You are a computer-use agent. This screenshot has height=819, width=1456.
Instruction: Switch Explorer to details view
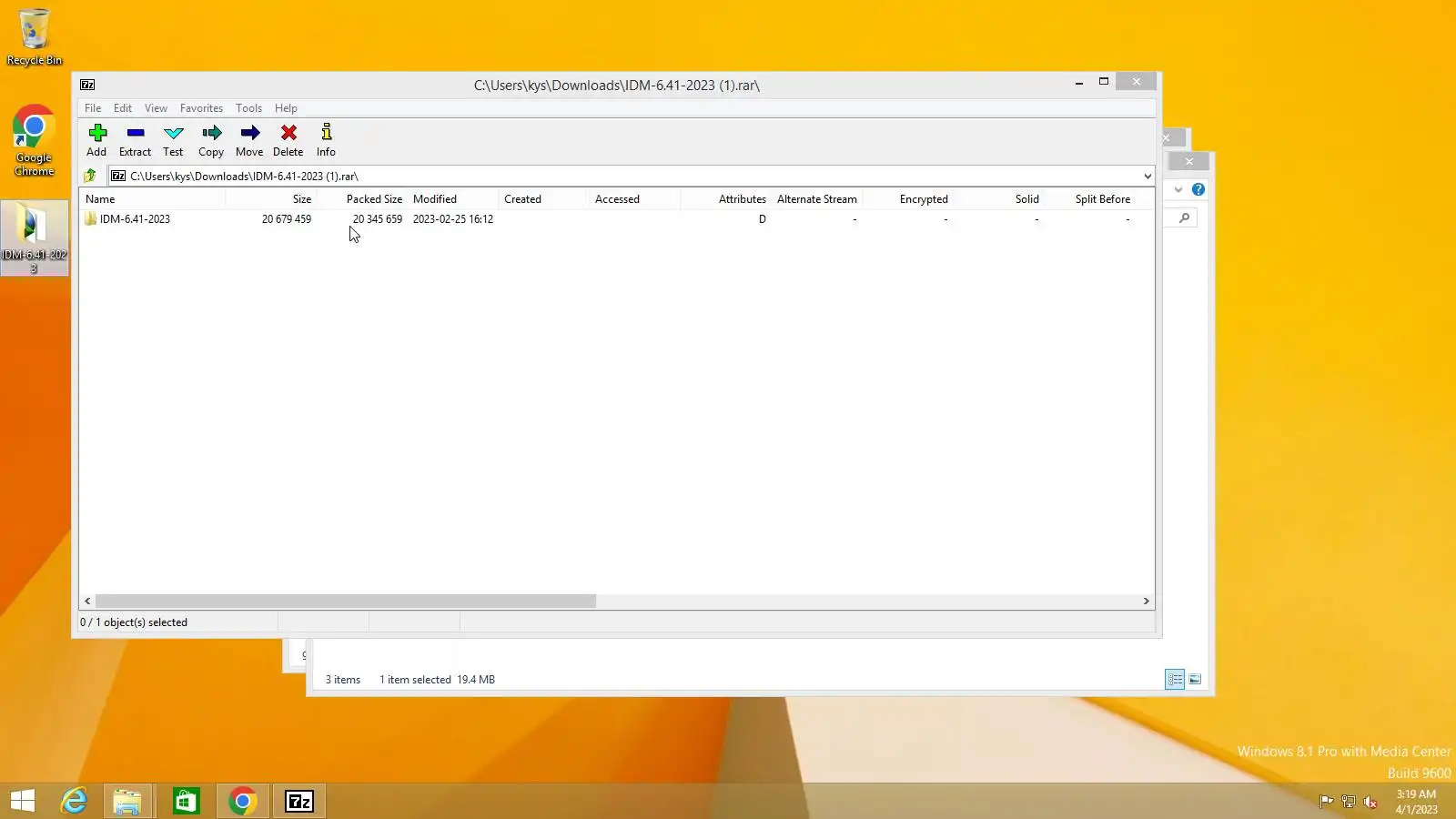point(1175,679)
